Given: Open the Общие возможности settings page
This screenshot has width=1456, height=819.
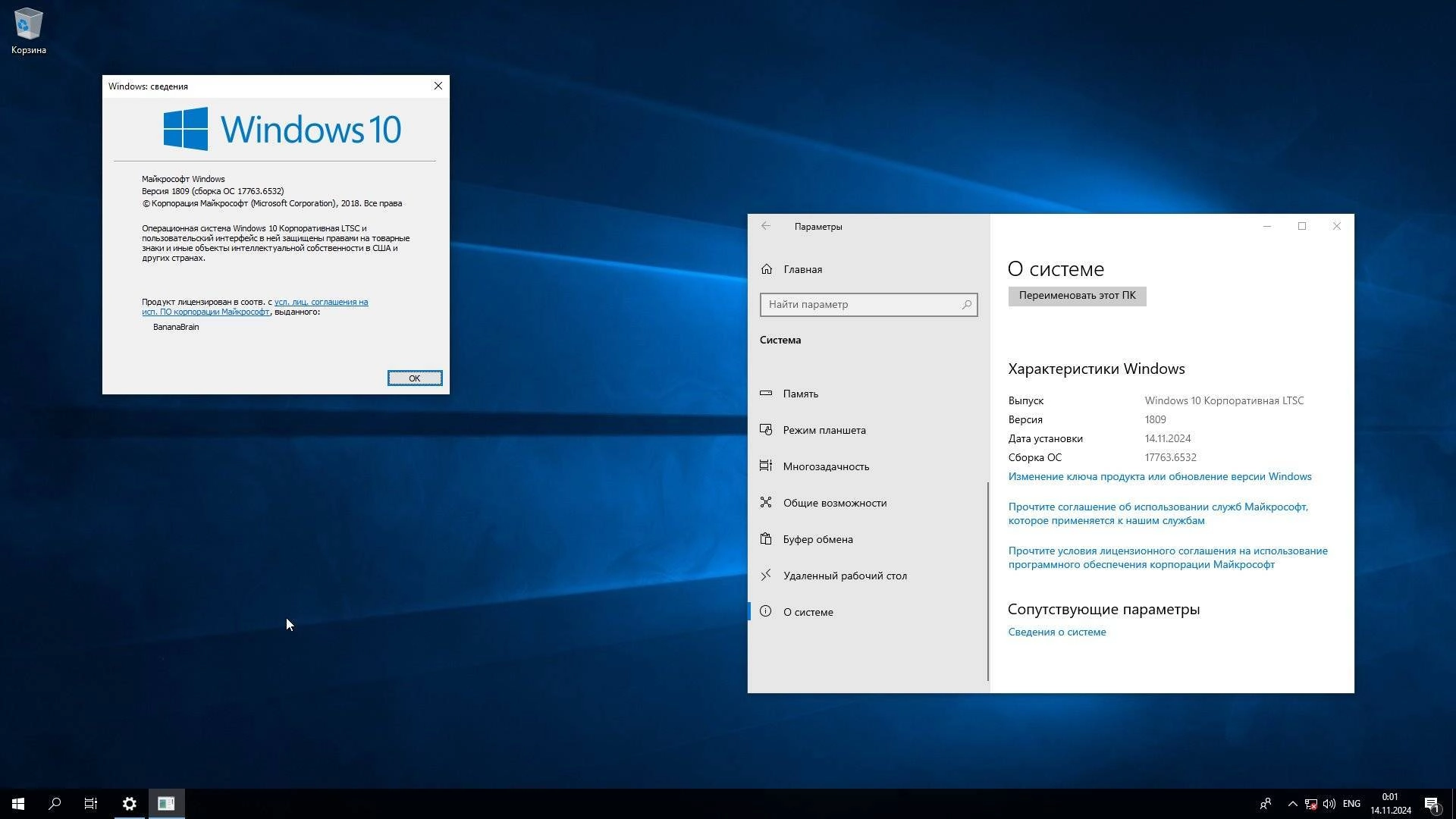Looking at the screenshot, I should point(868,503).
